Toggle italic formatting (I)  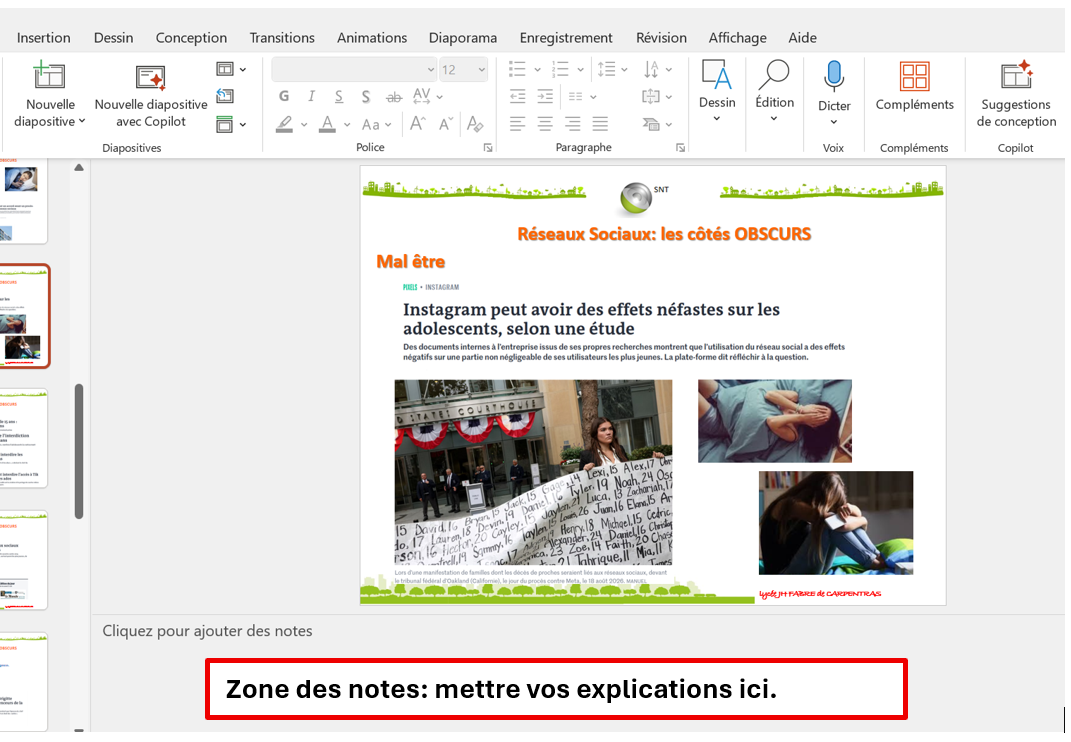[311, 96]
